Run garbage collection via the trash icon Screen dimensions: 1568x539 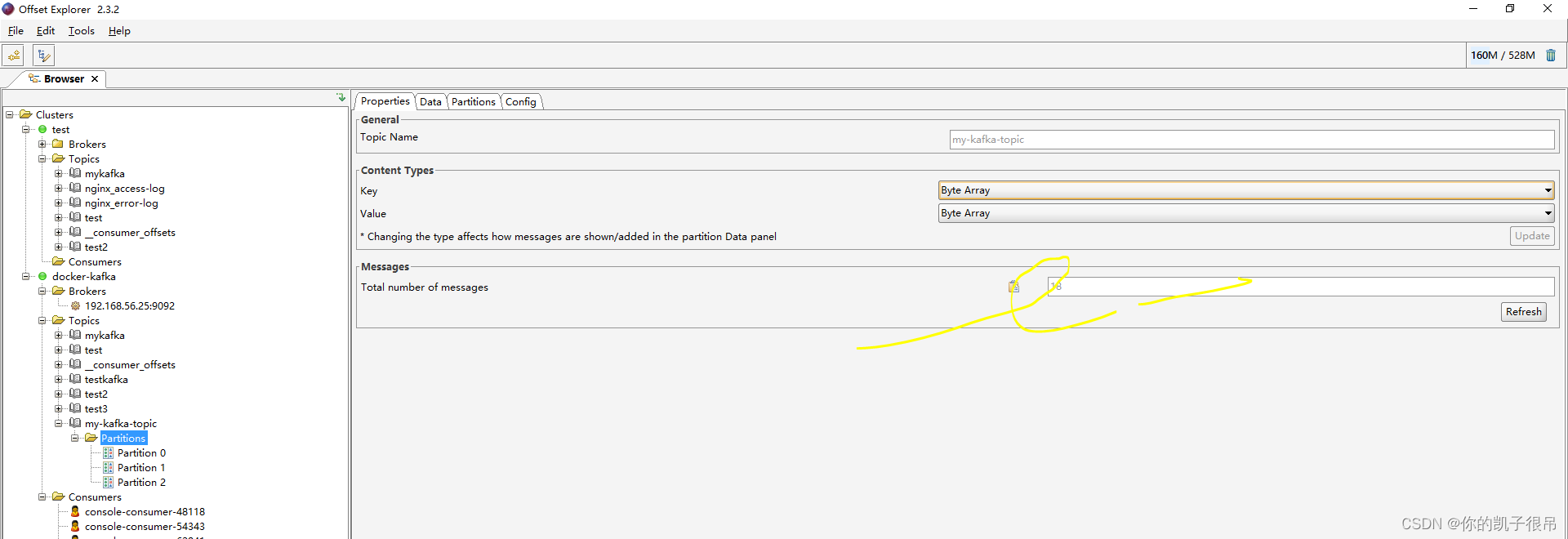[x=1551, y=56]
